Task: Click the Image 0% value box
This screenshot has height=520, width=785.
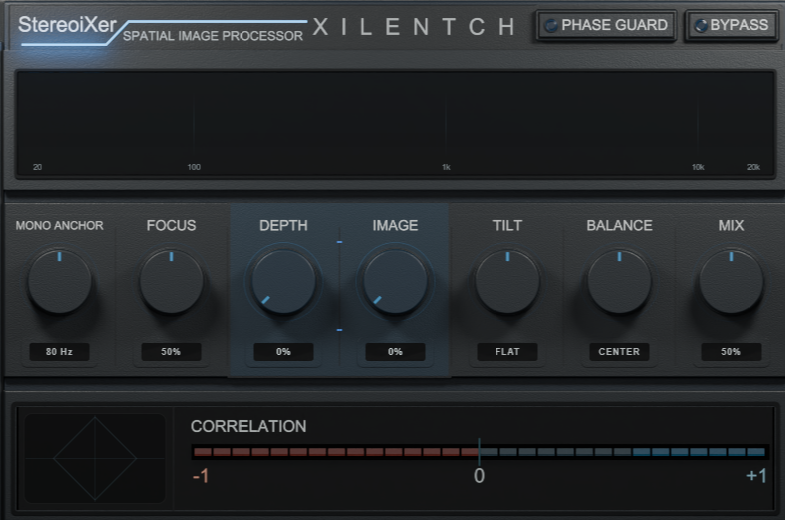Action: (395, 352)
